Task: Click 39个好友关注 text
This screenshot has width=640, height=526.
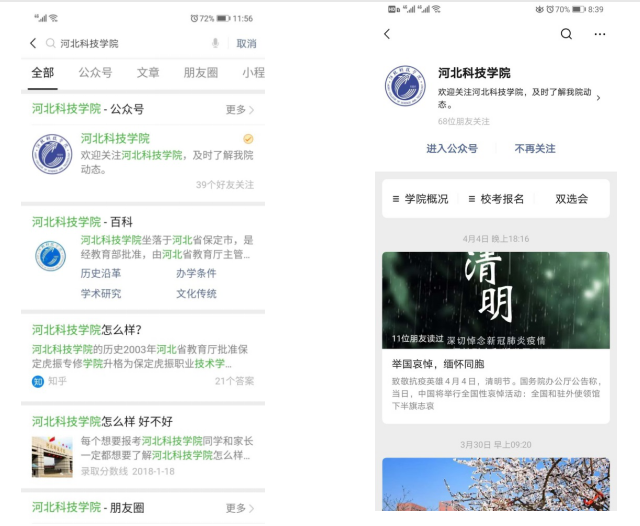Action: tap(225, 185)
